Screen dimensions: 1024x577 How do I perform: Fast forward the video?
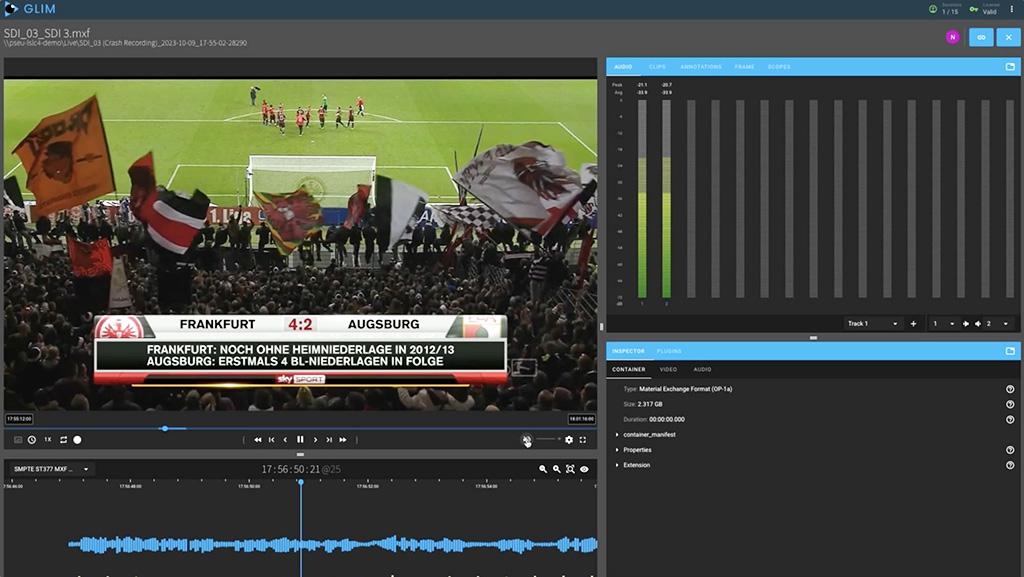(x=343, y=440)
